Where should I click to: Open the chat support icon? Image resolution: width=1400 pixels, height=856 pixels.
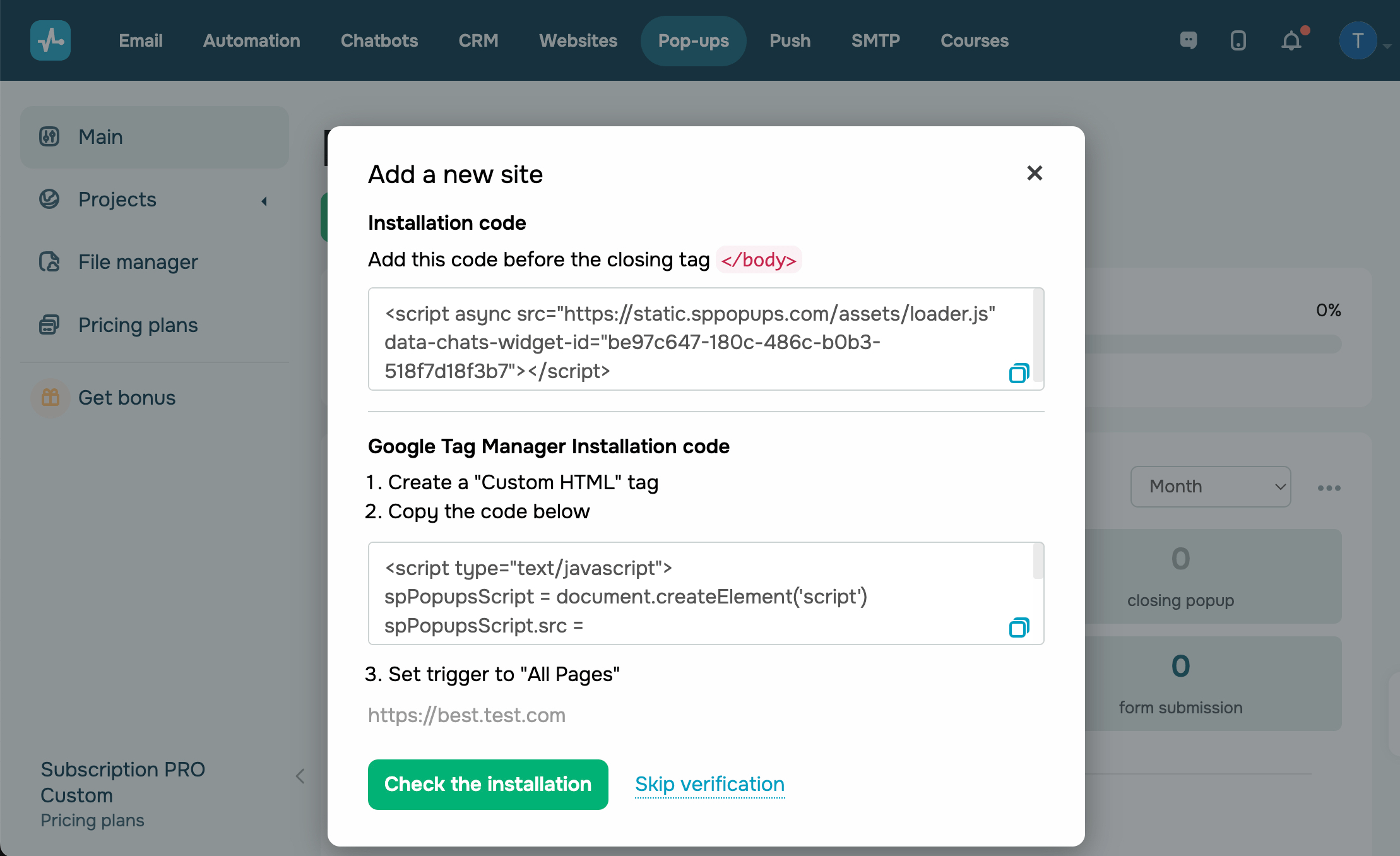pyautogui.click(x=1189, y=41)
